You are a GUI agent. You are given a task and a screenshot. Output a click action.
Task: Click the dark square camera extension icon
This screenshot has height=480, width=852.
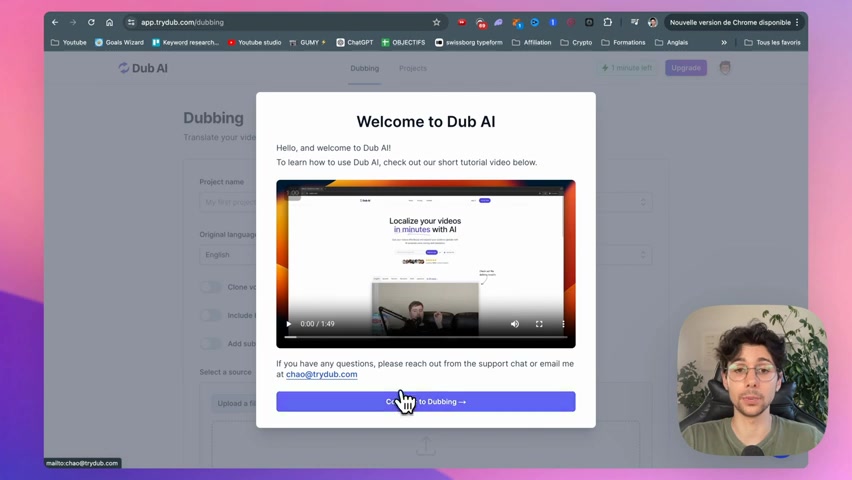pos(589,22)
